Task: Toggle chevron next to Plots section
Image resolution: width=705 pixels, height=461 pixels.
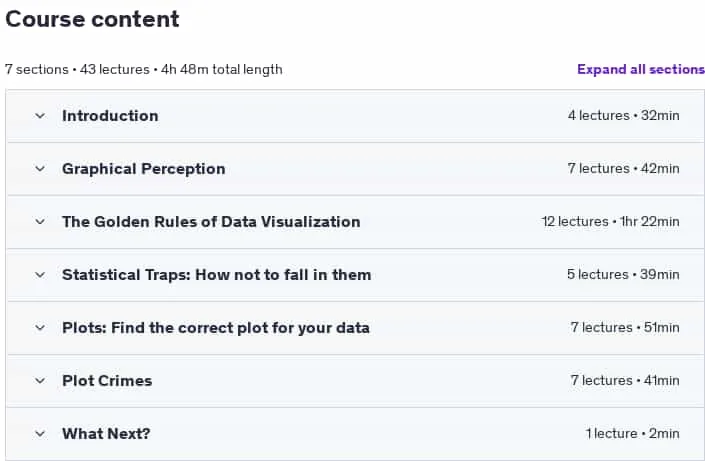Action: point(40,328)
